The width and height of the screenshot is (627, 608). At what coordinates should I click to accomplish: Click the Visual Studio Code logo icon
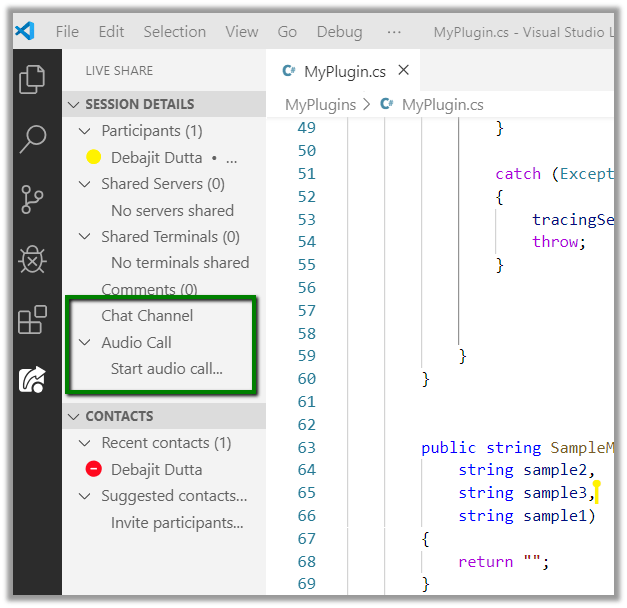coord(25,31)
